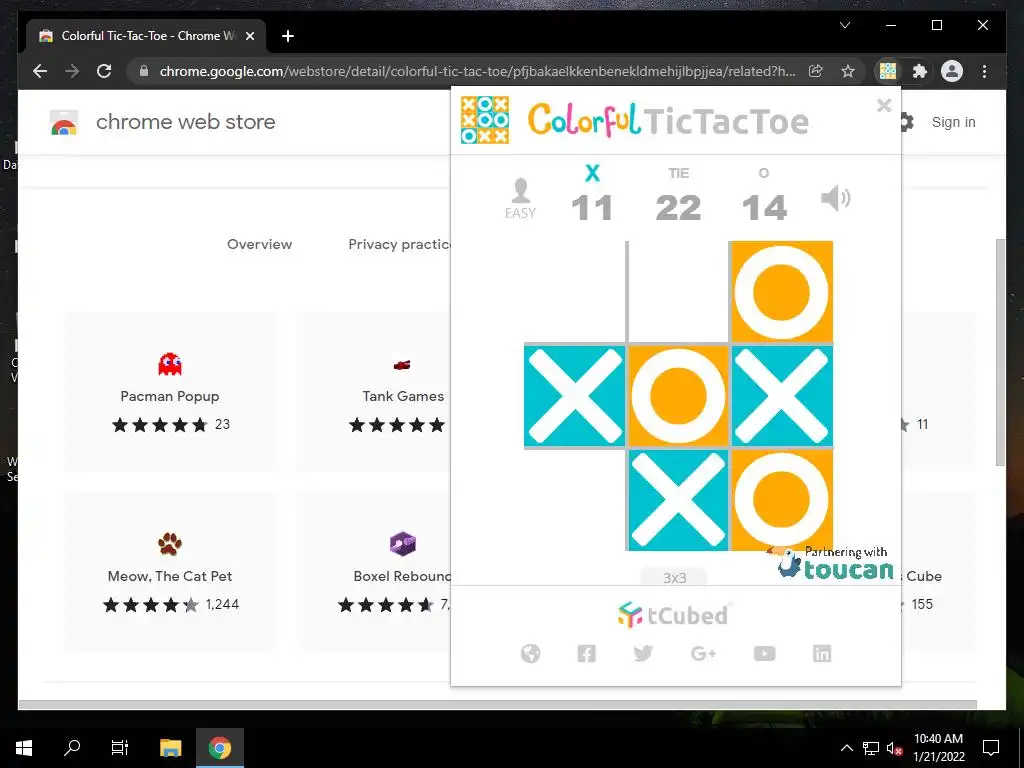
Task: Open the Twitter social icon
Action: [x=643, y=653]
